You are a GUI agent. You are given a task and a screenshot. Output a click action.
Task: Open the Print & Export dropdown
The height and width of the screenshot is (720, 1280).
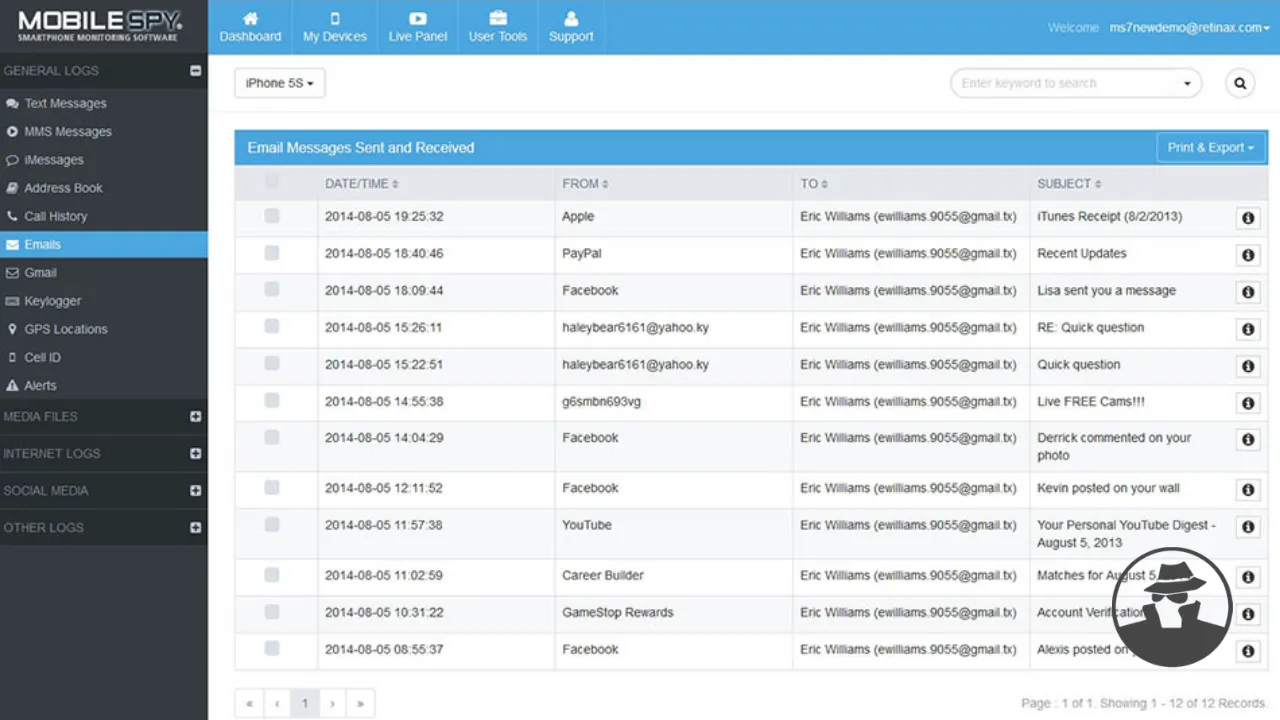[x=1211, y=148]
